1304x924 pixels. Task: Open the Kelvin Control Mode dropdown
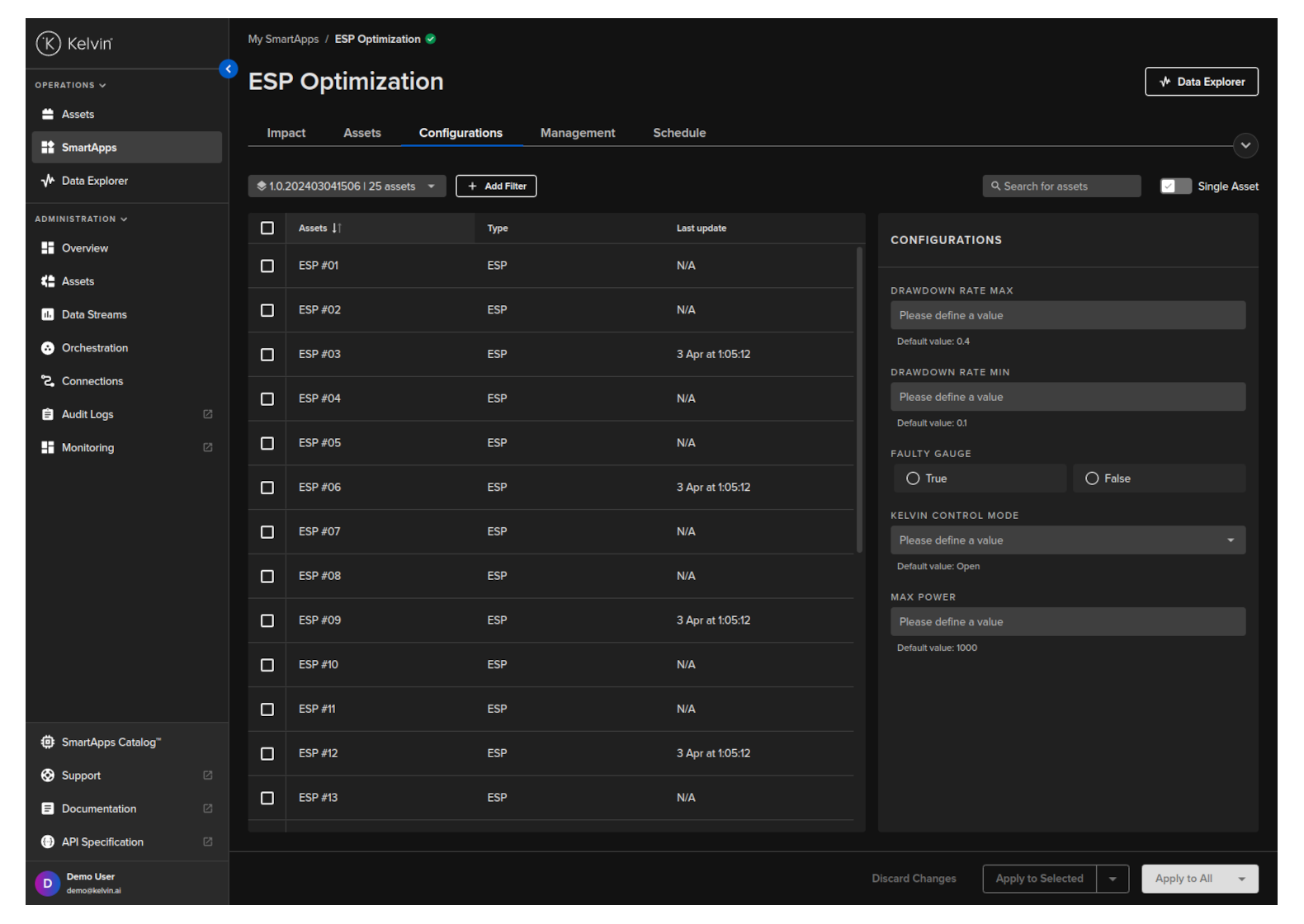(x=1067, y=540)
